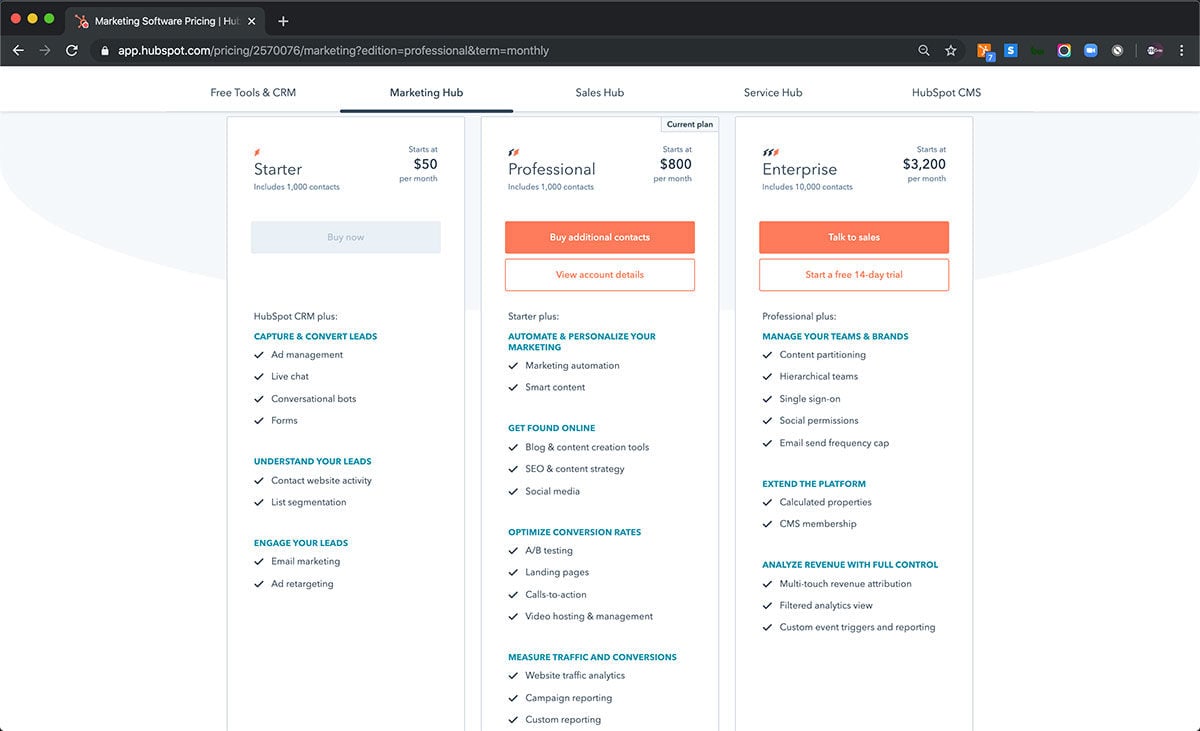Click the browser forward arrow
This screenshot has height=731, width=1200.
pos(45,50)
